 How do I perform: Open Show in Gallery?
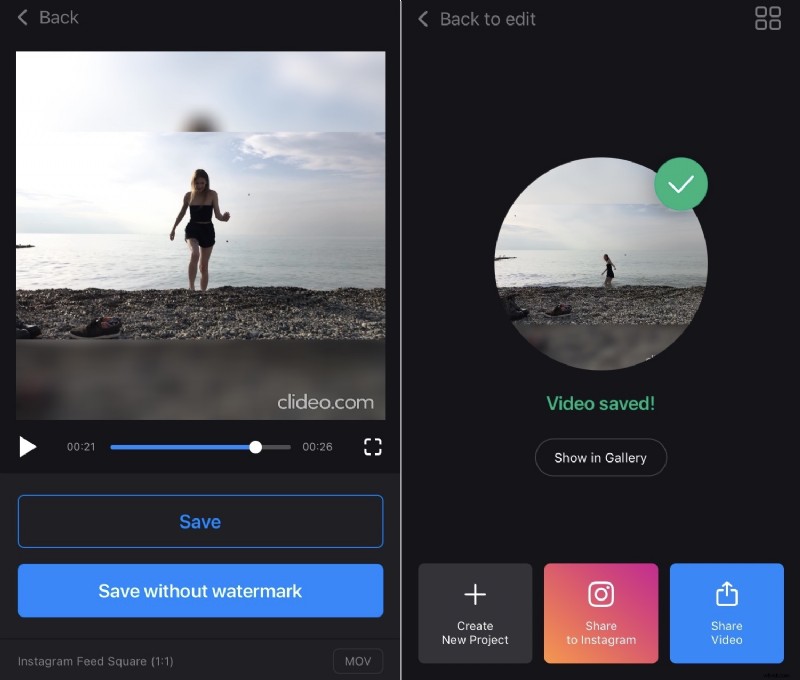(x=600, y=457)
